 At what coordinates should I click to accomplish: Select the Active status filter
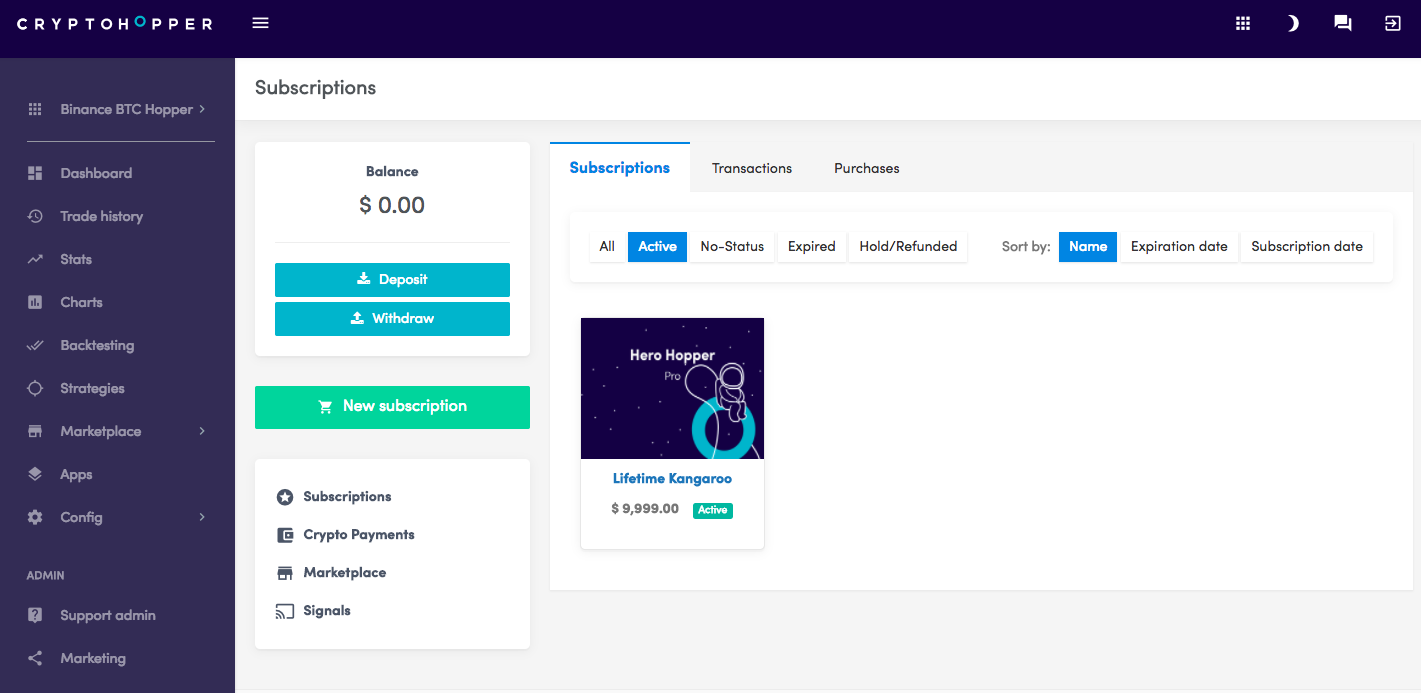coord(657,247)
